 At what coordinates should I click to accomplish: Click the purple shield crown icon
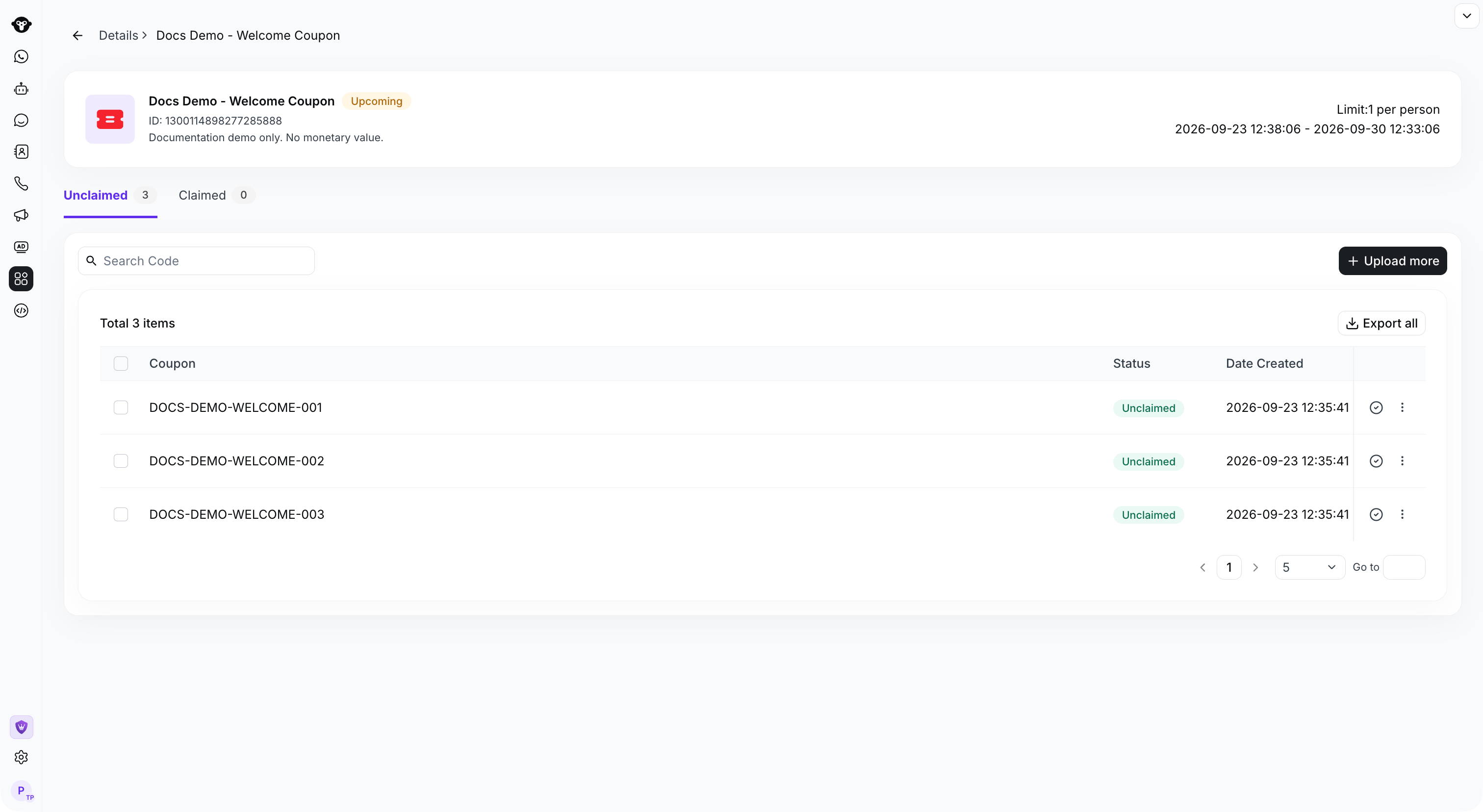click(21, 727)
